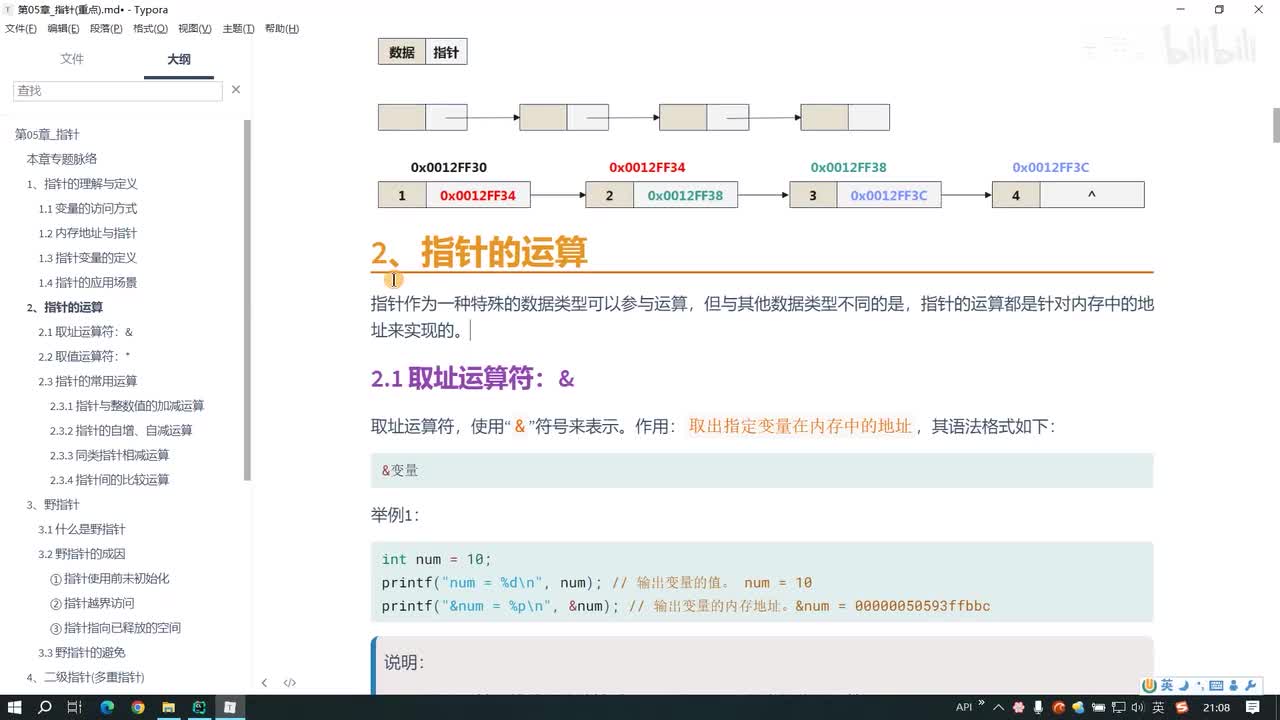The height and width of the screenshot is (720, 1280).
Task: Open outline item 2.3.3 同类指针相减运算
Action: click(x=110, y=455)
